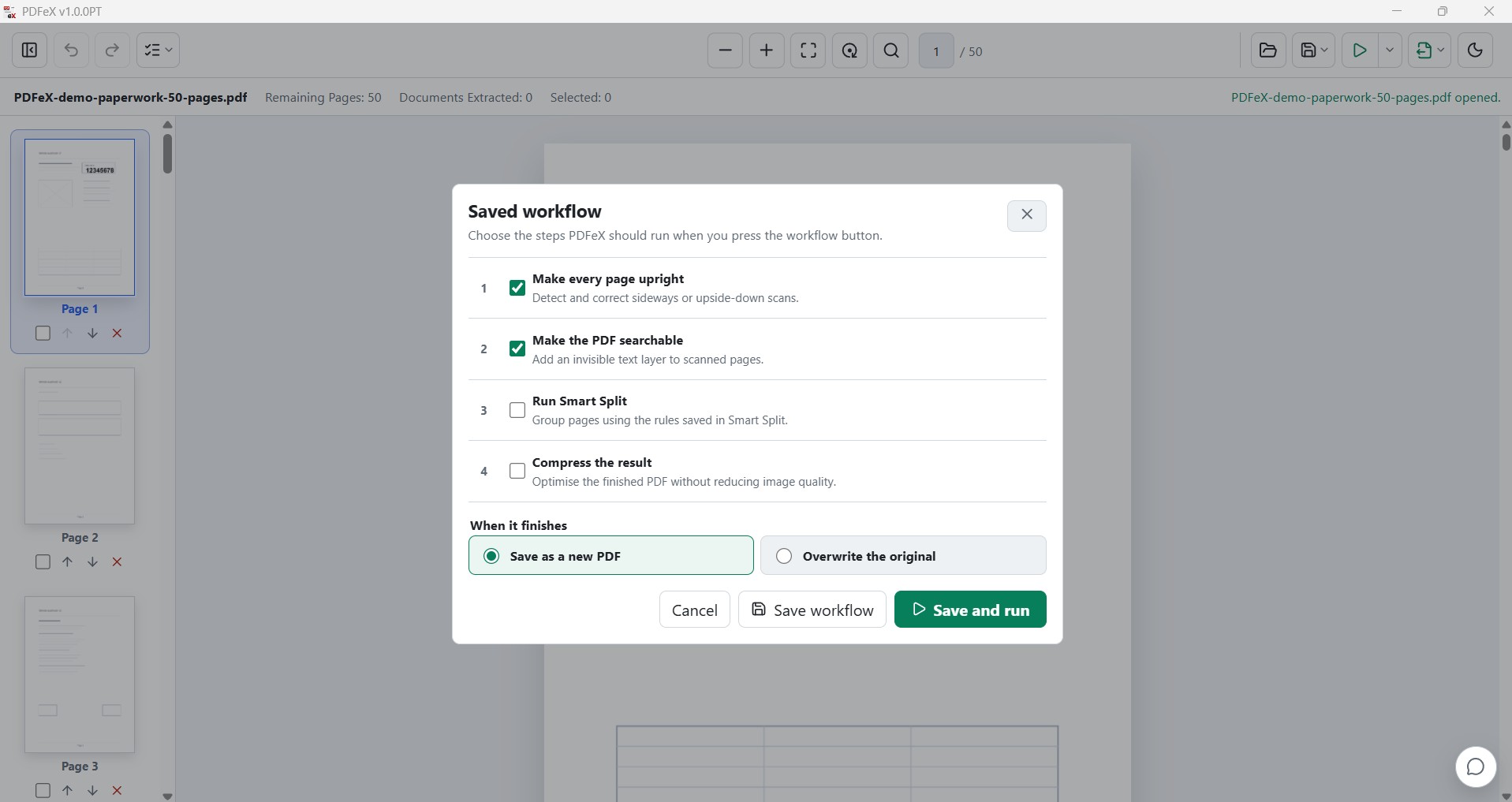Move Page 2 down arrow
This screenshot has width=1512, height=802.
pyautogui.click(x=92, y=562)
